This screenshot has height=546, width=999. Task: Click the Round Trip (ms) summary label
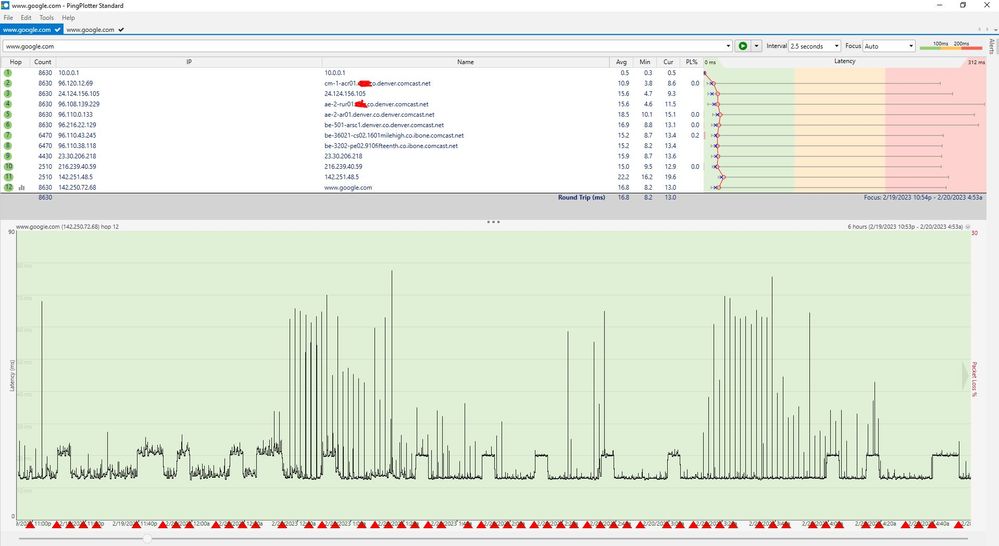coord(581,198)
